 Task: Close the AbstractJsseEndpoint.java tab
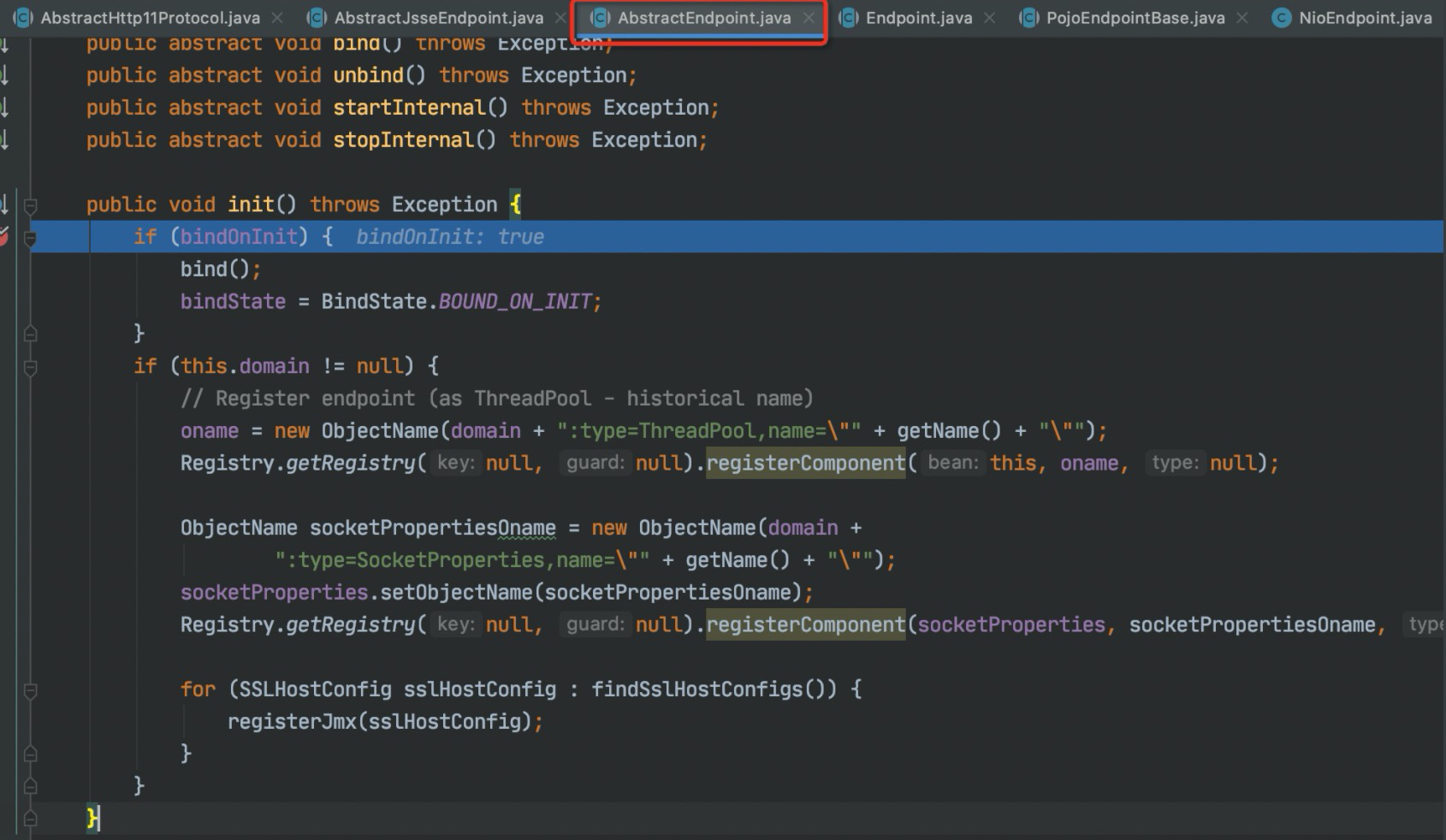pyautogui.click(x=560, y=17)
